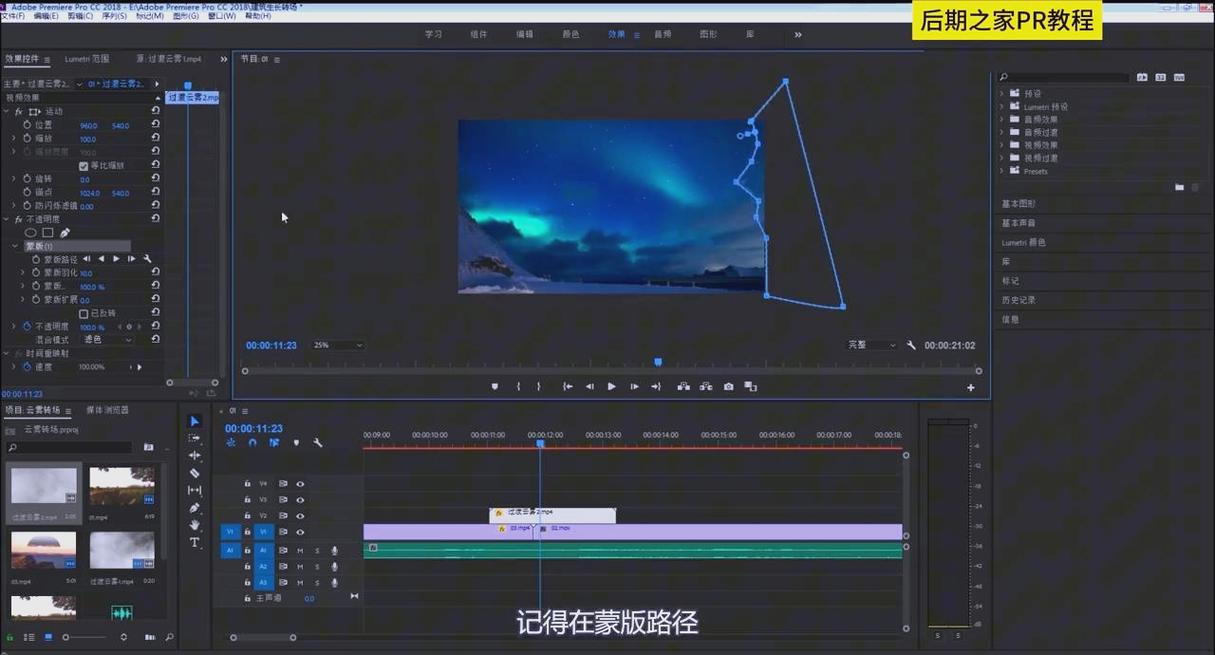Viewport: 1215px width, 655px height.
Task: Toggle the mask inverted checkbox
Action: [83, 313]
